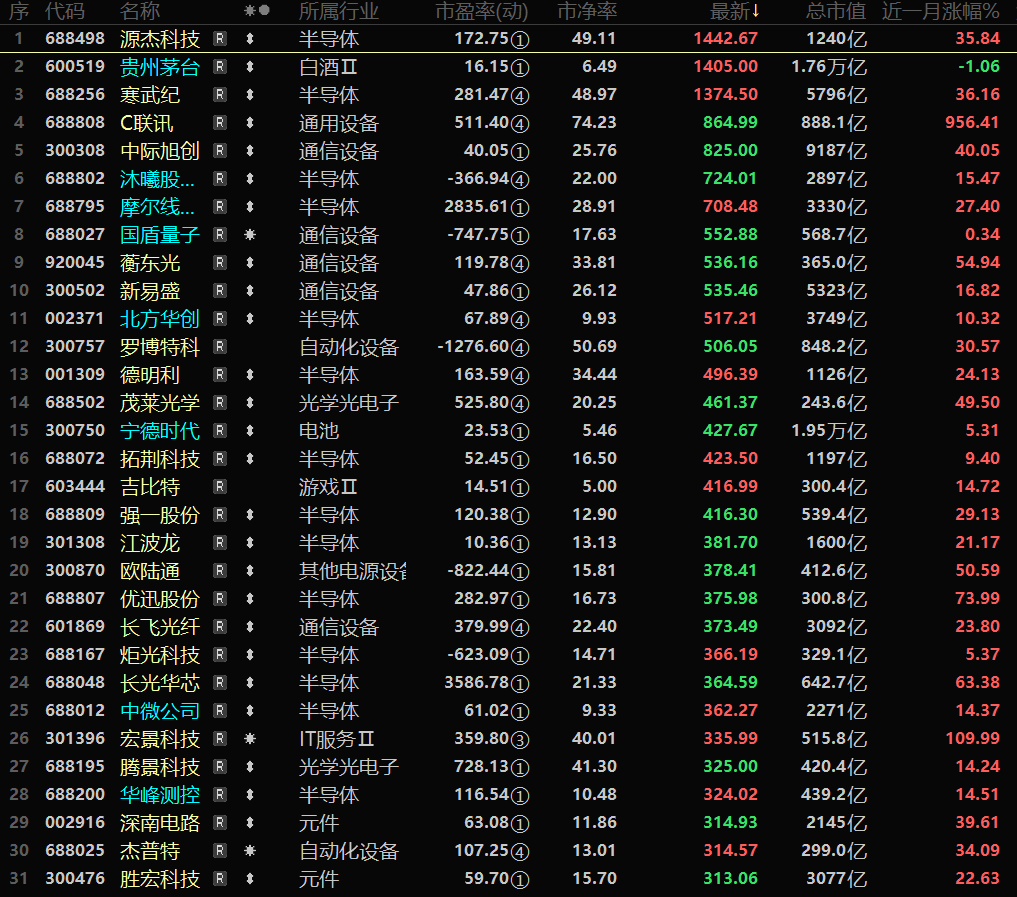This screenshot has width=1017, height=897.
Task: Click the 所属行业 column header
Action: [x=339, y=11]
